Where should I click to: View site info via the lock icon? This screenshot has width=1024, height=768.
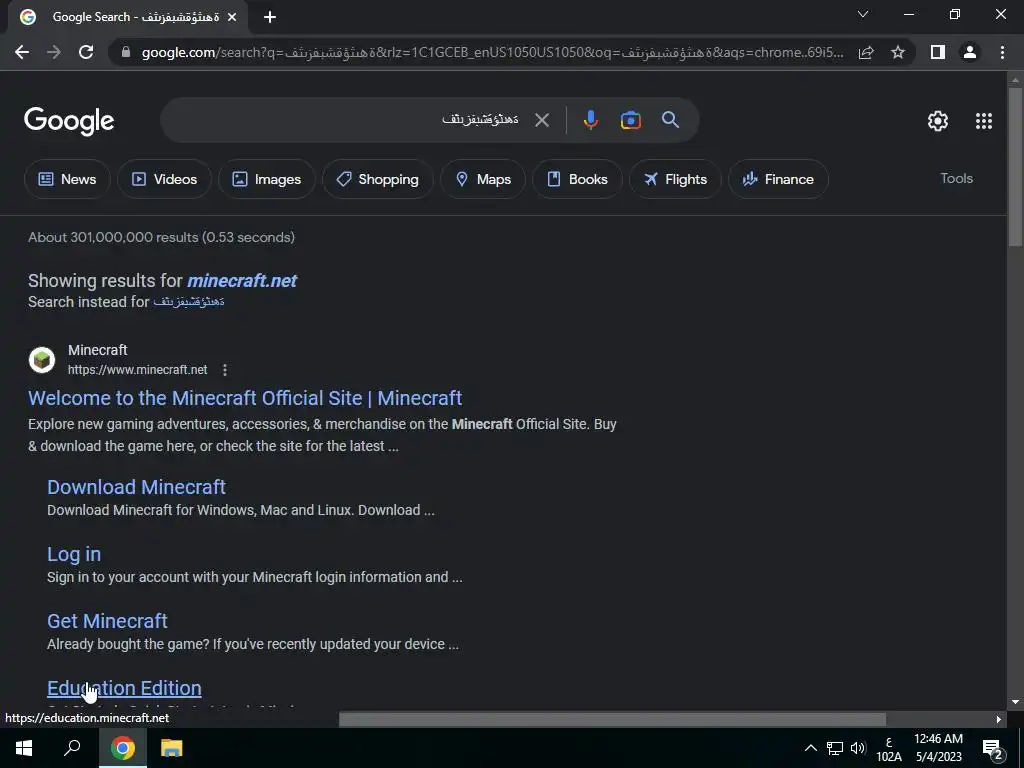click(126, 52)
